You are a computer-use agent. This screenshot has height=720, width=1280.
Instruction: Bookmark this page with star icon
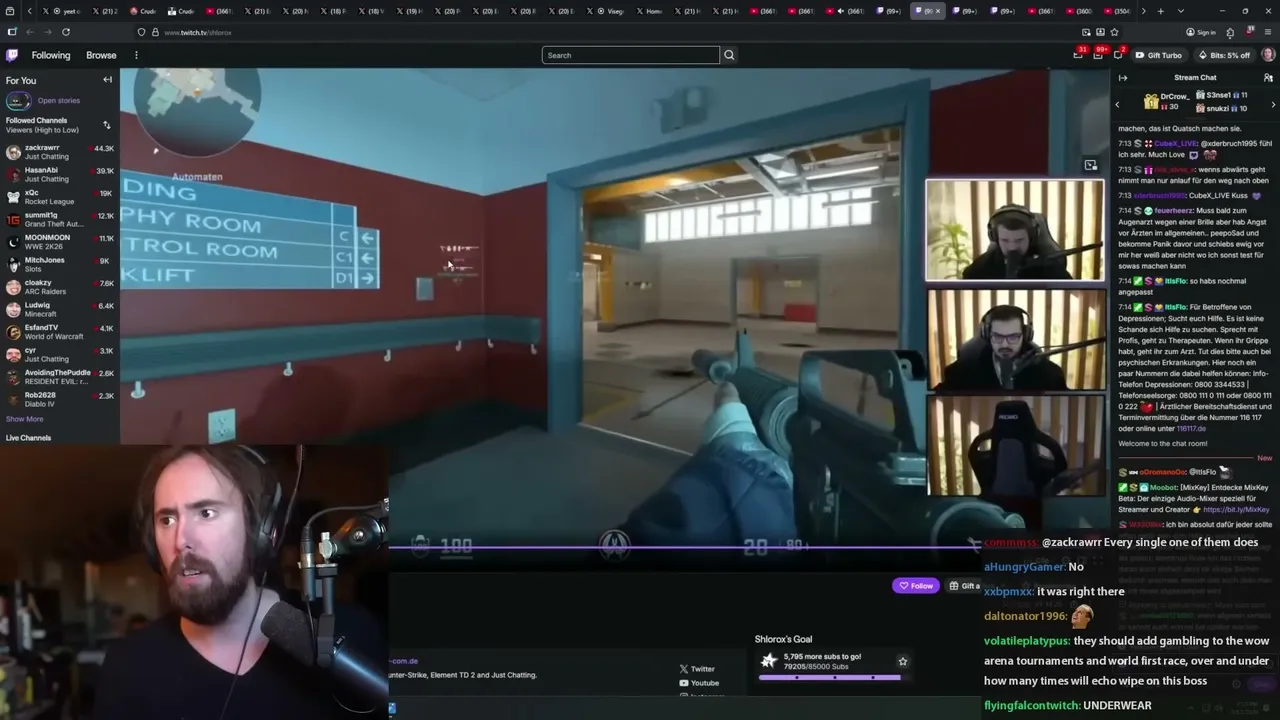point(1114,32)
